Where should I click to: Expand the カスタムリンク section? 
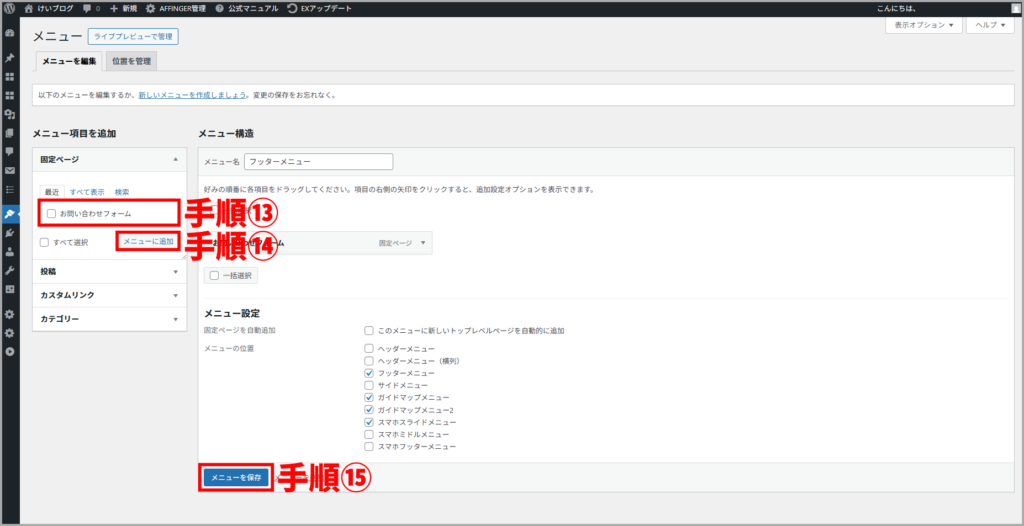[109, 295]
